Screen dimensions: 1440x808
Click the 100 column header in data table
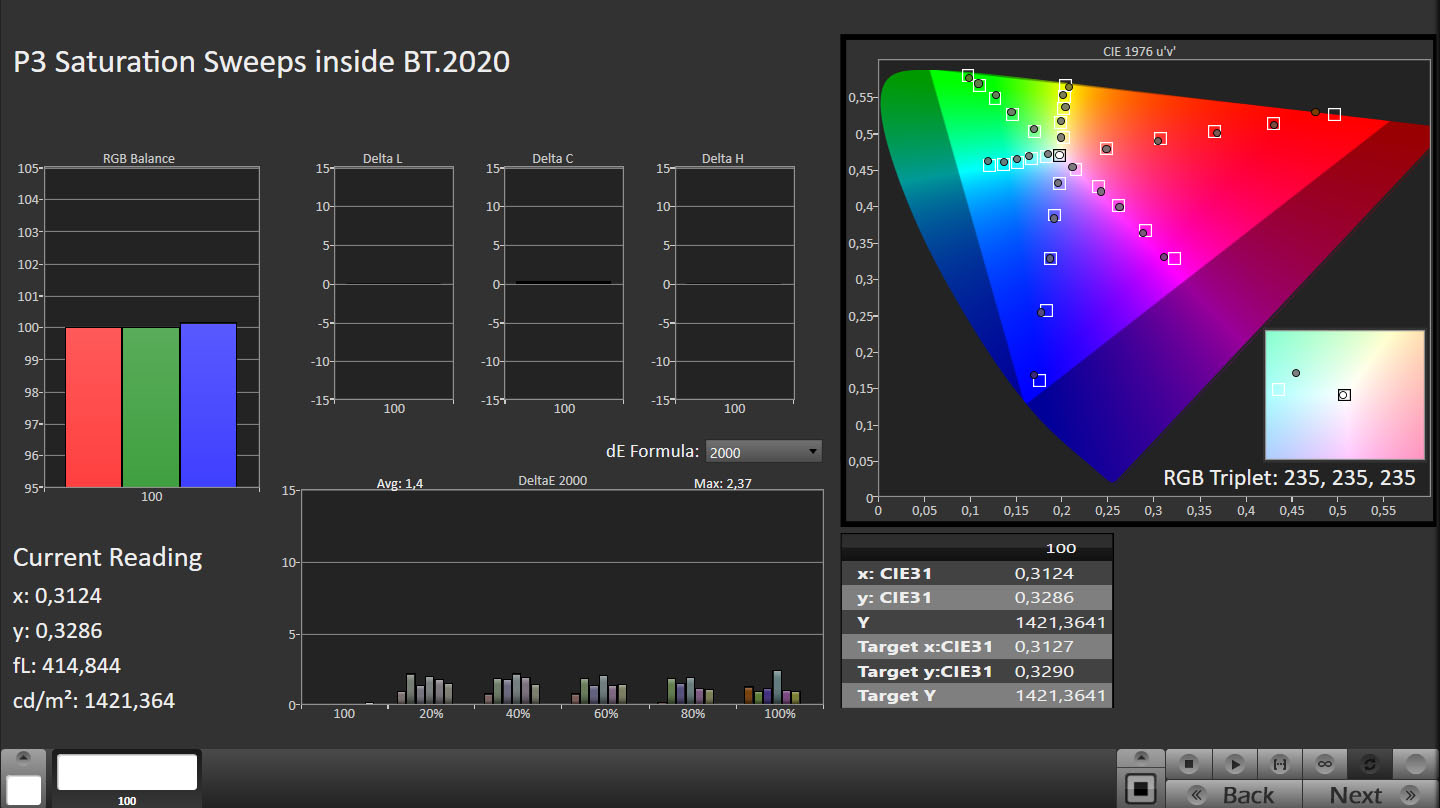1060,548
